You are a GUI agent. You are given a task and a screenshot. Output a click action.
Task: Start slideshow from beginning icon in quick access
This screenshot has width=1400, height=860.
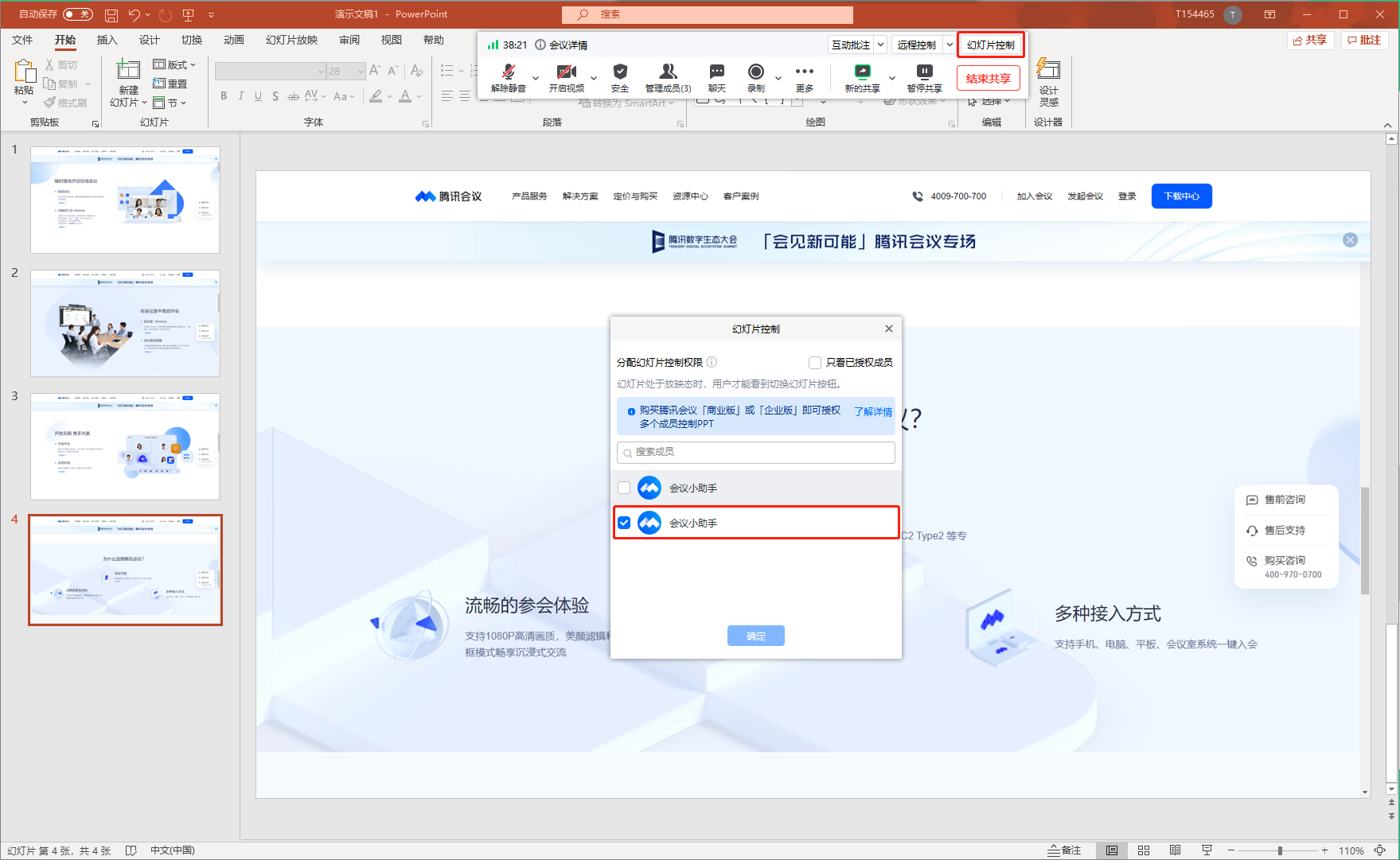pyautogui.click(x=189, y=14)
